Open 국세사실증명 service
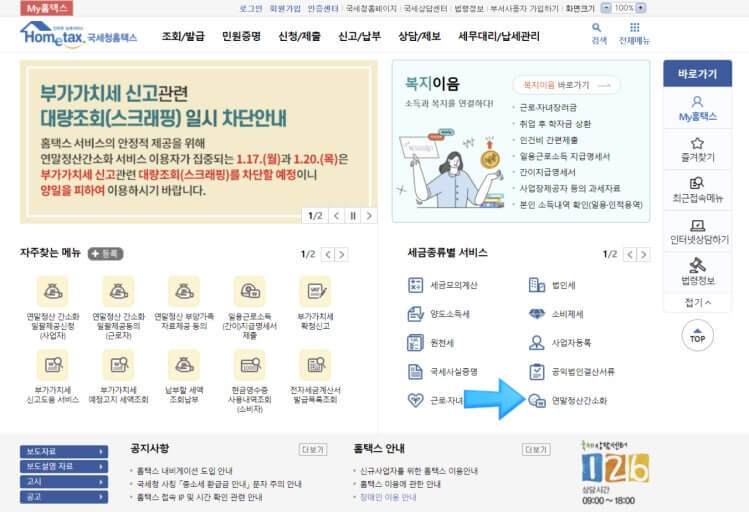The width and height of the screenshot is (749, 512). pos(442,372)
